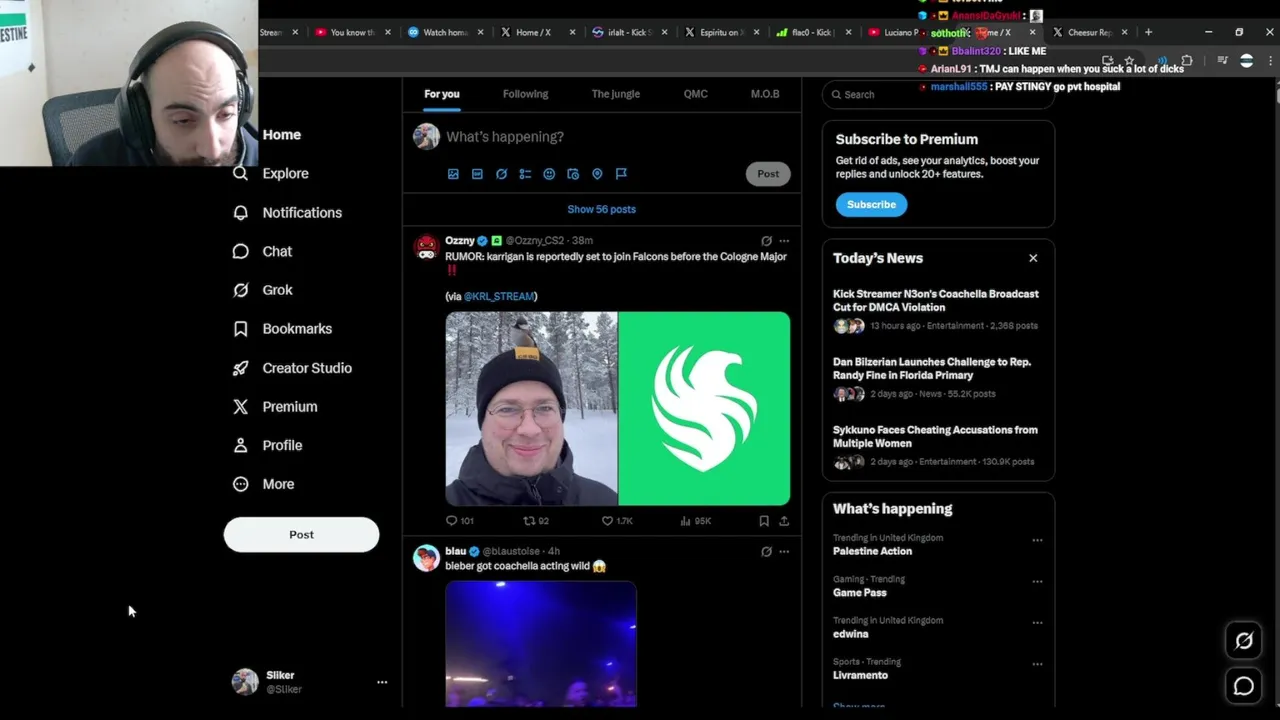The height and width of the screenshot is (720, 1280).
Task: Switch to 'Watch home' browser tab
Action: click(x=446, y=33)
